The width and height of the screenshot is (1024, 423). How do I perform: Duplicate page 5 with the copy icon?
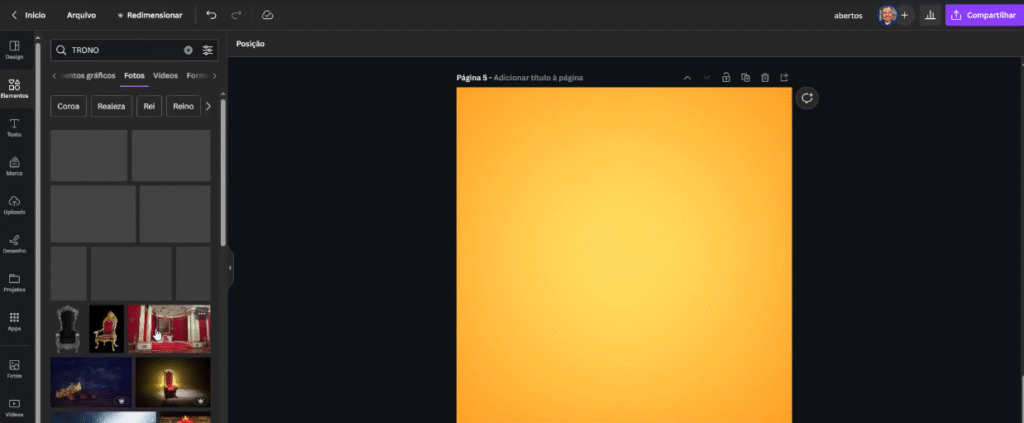pyautogui.click(x=745, y=77)
